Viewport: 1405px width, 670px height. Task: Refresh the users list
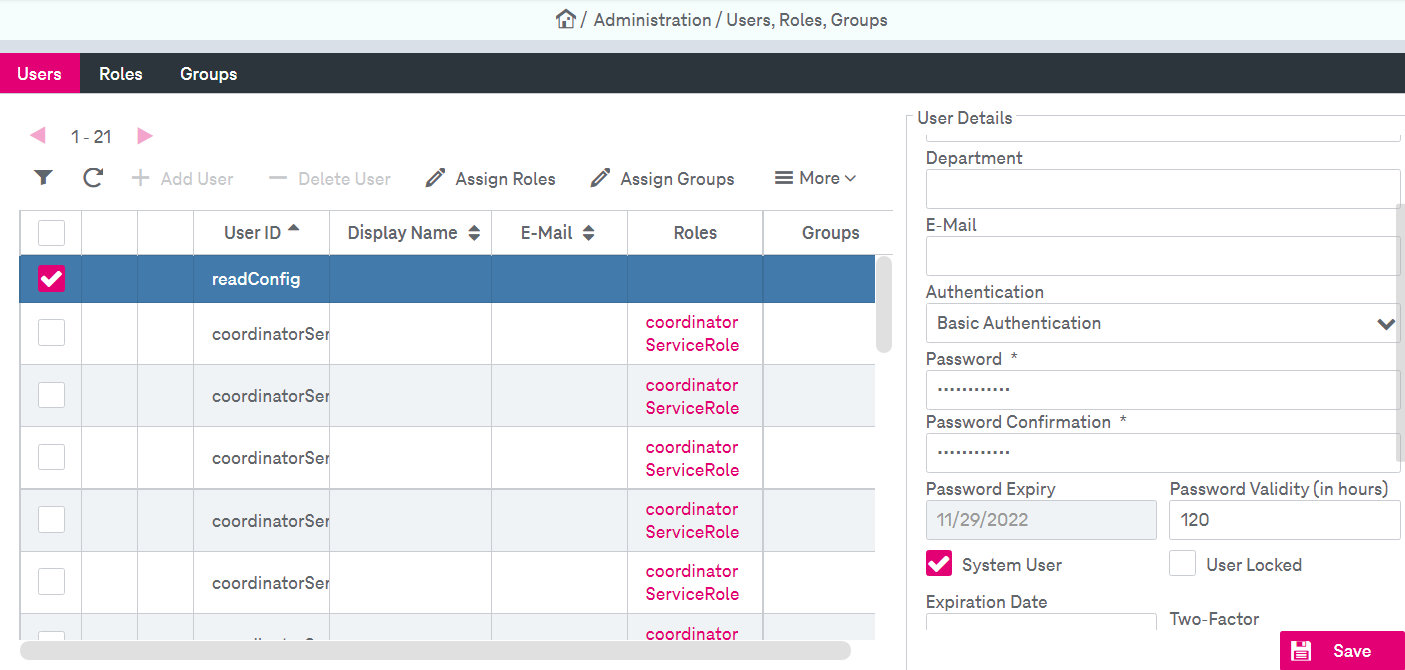pos(93,178)
